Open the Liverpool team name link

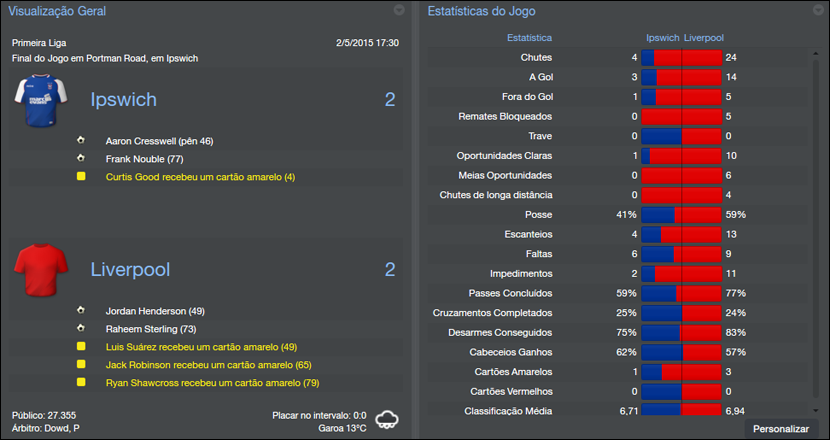130,270
